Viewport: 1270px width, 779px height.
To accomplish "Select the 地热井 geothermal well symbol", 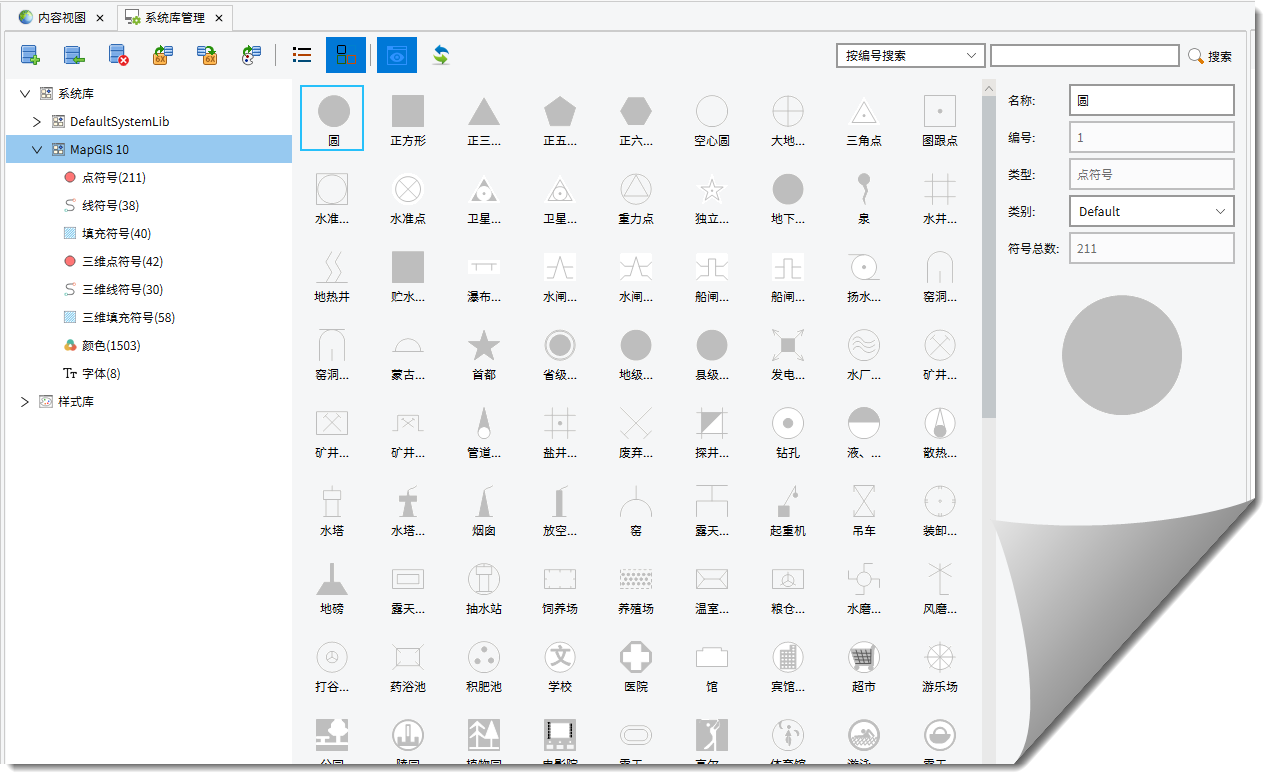I will (x=332, y=274).
